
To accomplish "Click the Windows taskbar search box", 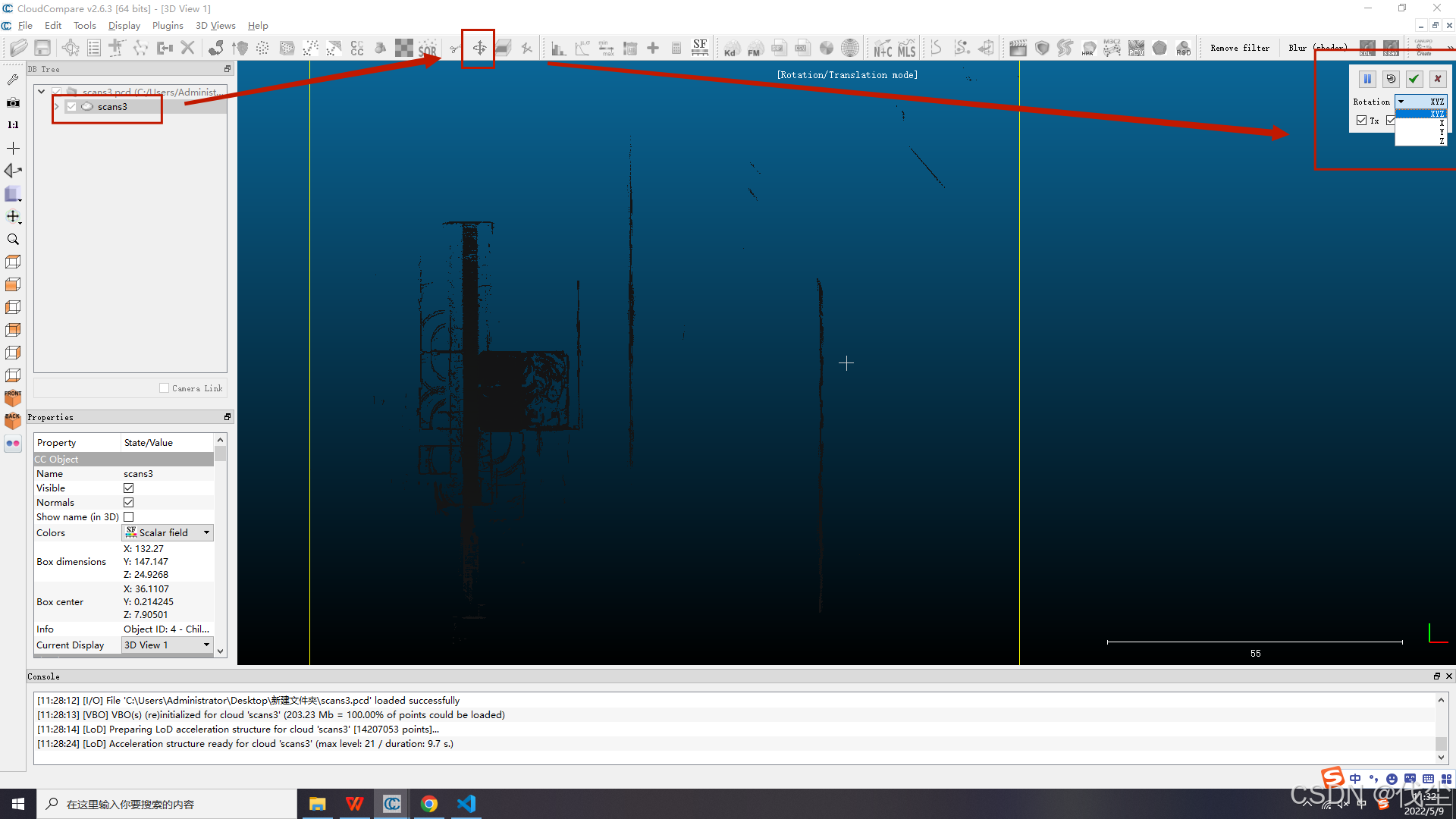I will [x=167, y=804].
